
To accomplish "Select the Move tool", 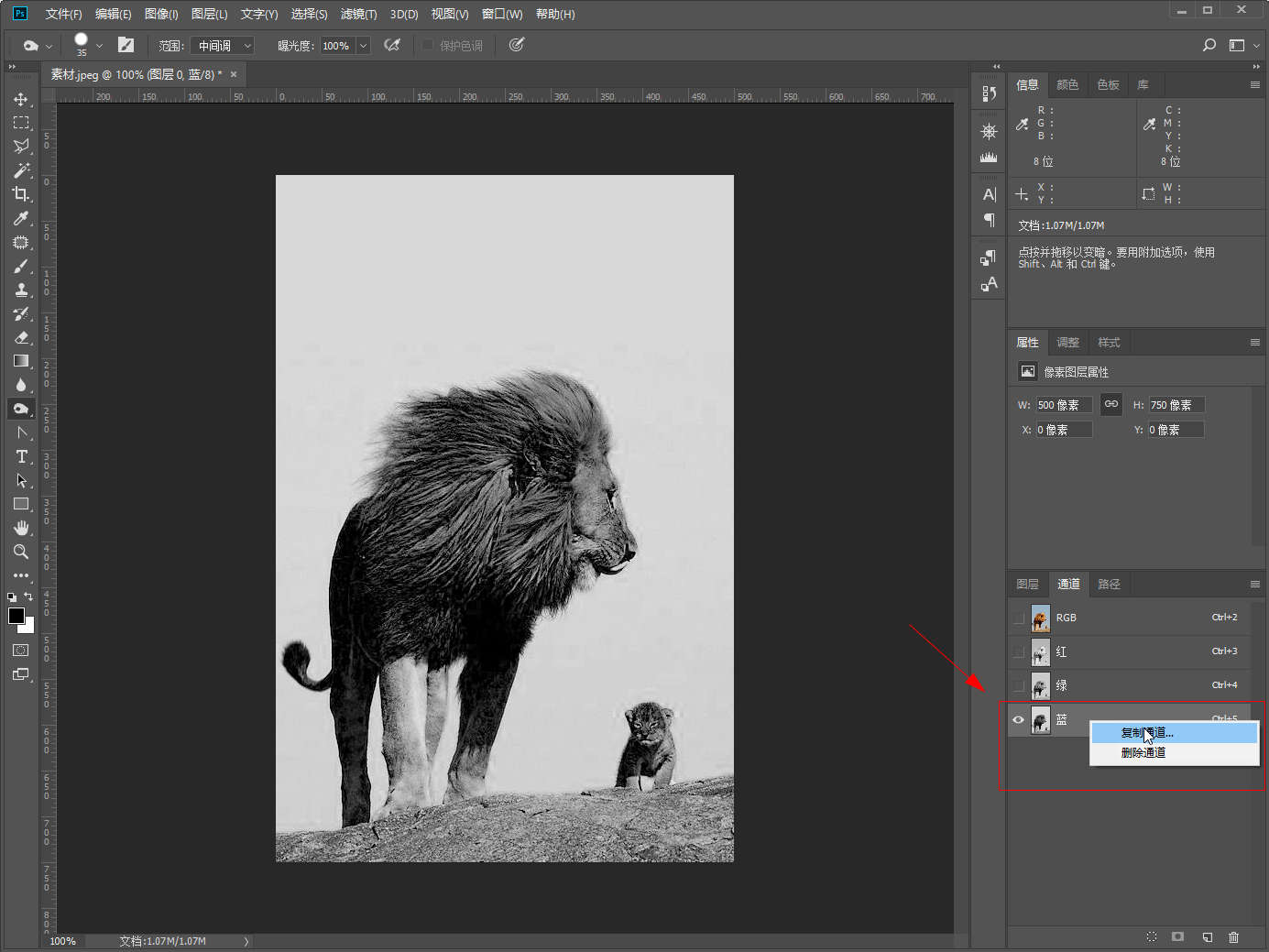I will pyautogui.click(x=21, y=99).
